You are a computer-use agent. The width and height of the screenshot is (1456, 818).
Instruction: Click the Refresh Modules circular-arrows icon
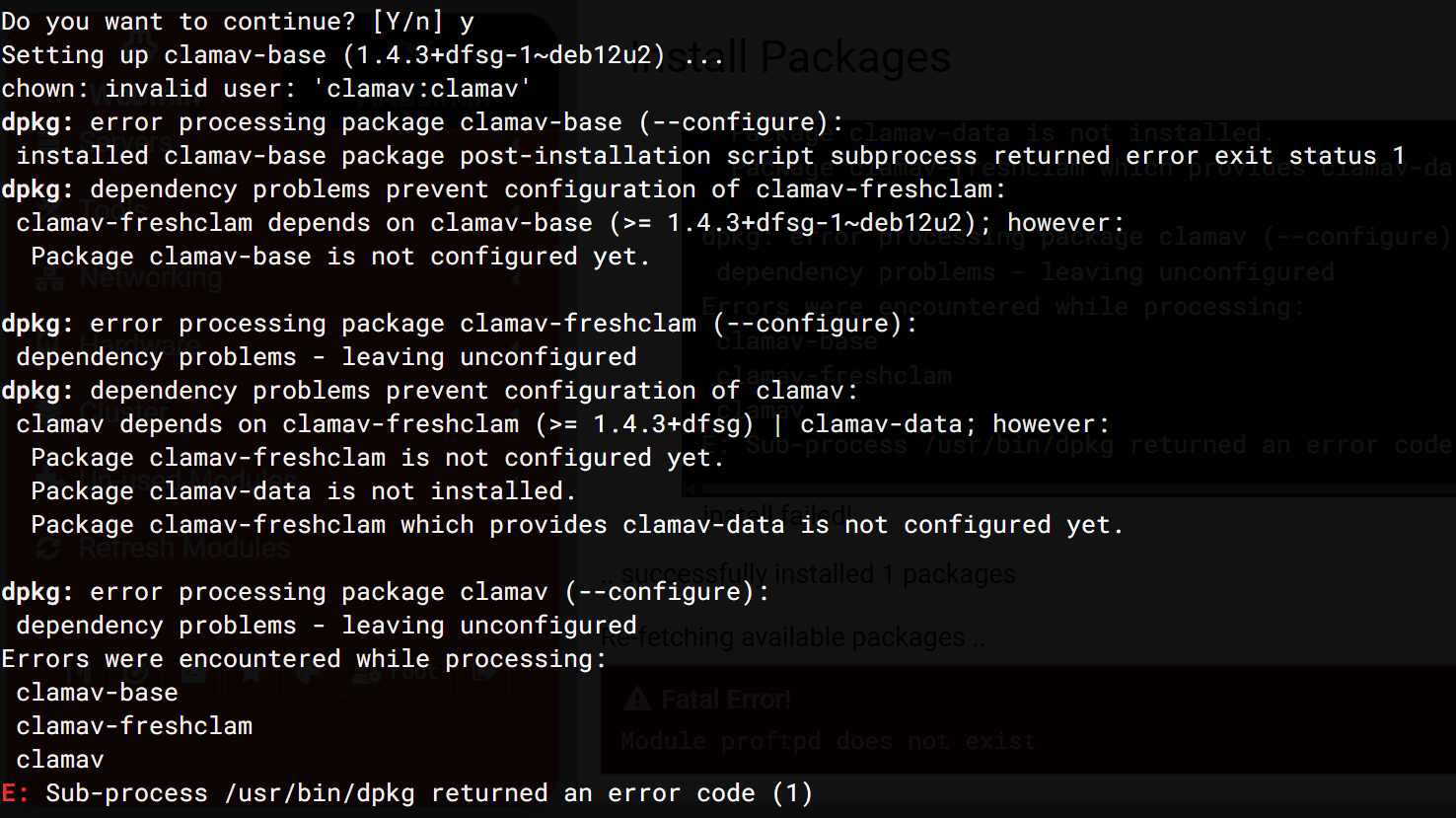coord(48,548)
